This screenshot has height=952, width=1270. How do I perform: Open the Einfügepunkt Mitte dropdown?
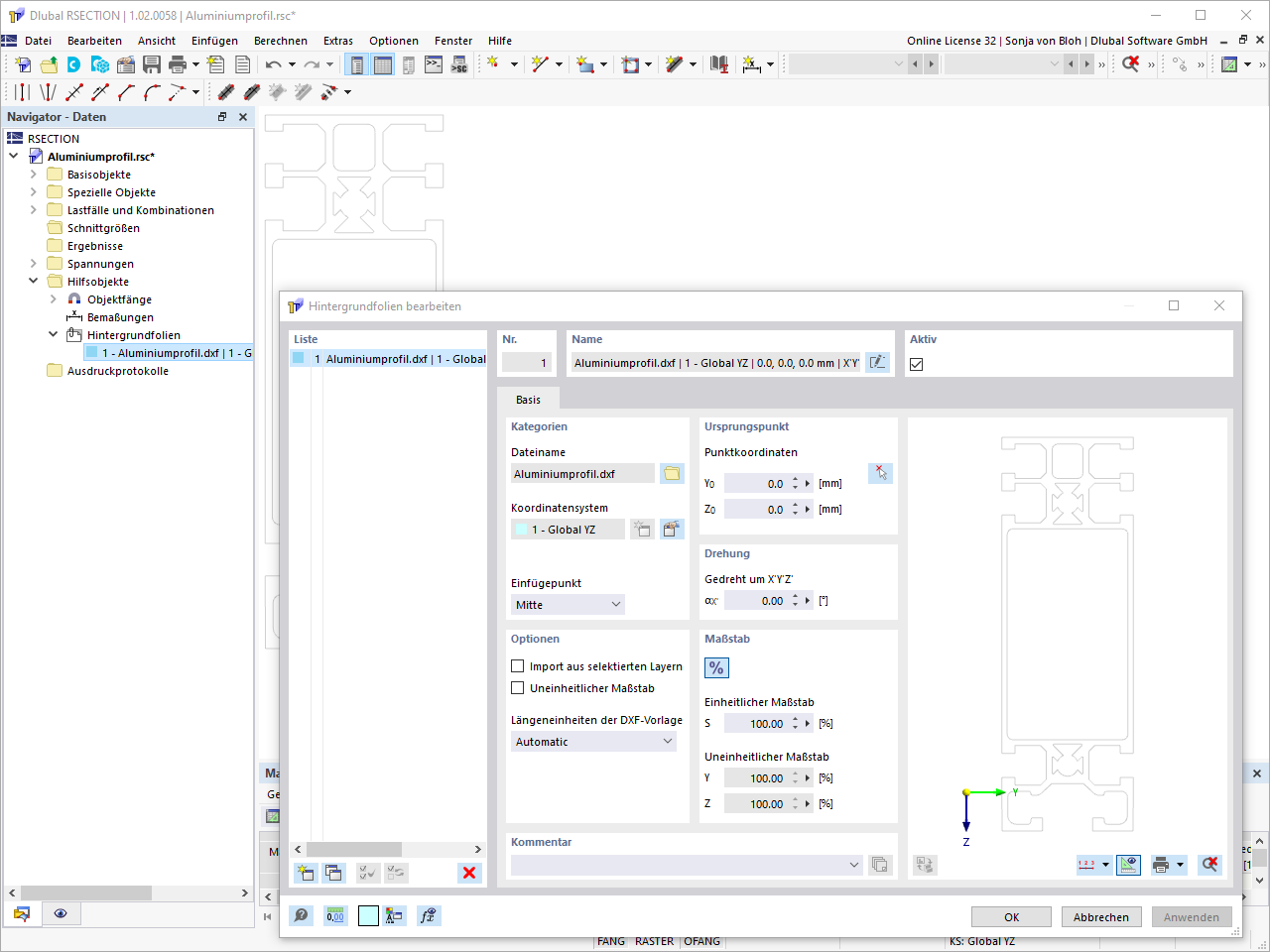[x=568, y=605]
